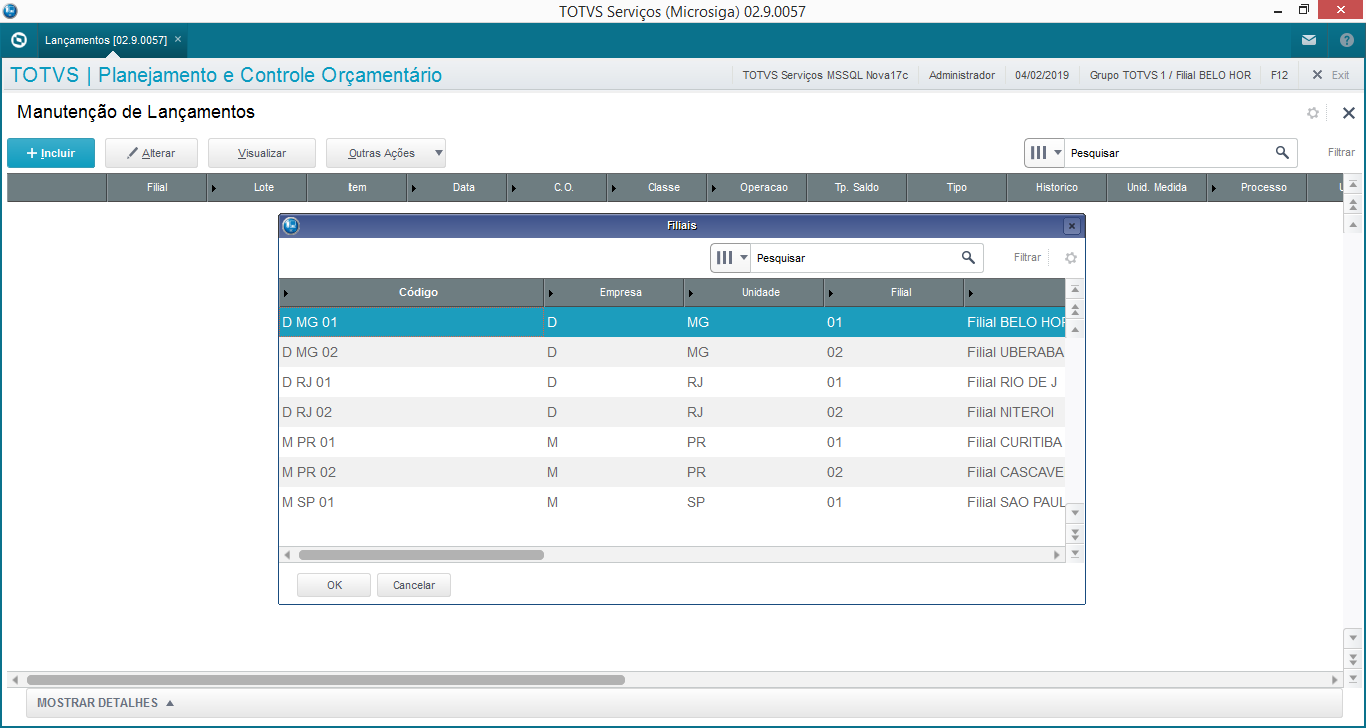
Task: Select row D MG 02
Action: 672,352
